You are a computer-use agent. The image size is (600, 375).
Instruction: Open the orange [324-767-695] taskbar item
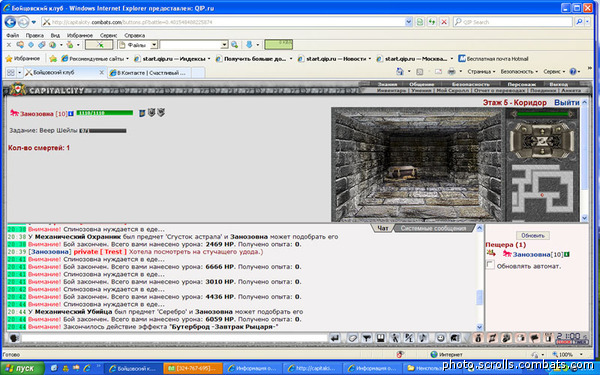pos(193,368)
